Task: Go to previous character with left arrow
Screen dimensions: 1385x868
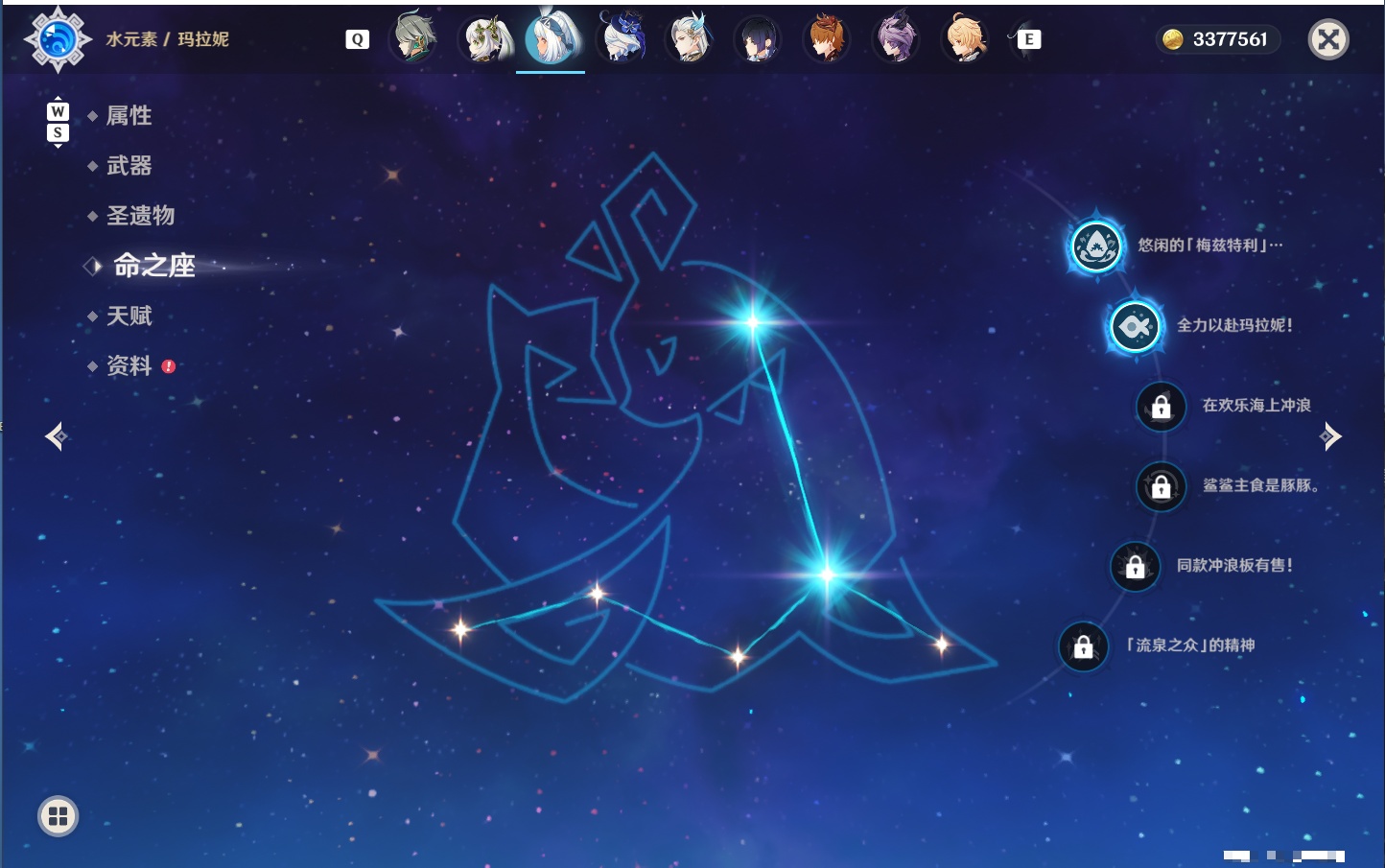Action: (56, 436)
